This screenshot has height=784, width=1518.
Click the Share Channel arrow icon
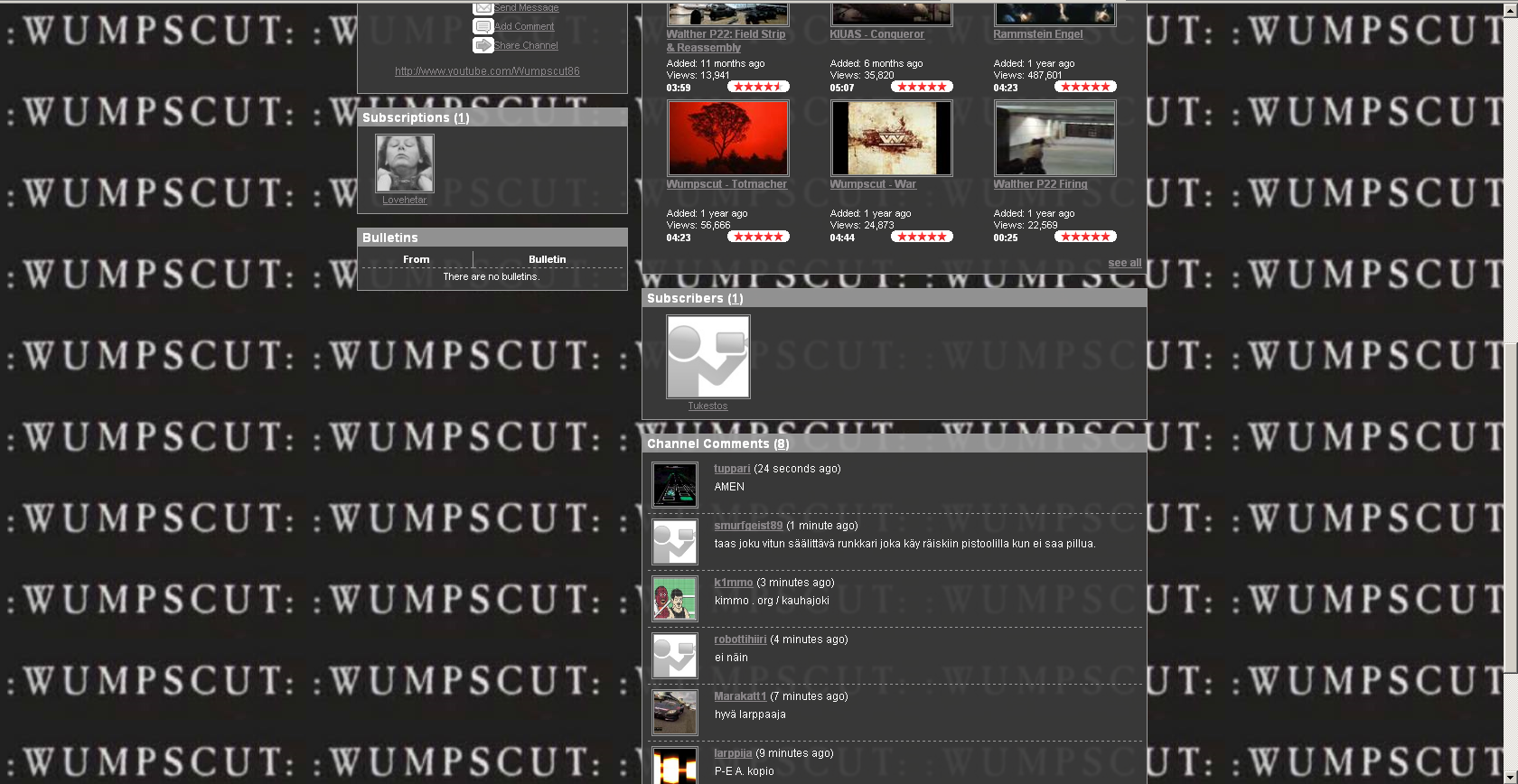coord(483,45)
